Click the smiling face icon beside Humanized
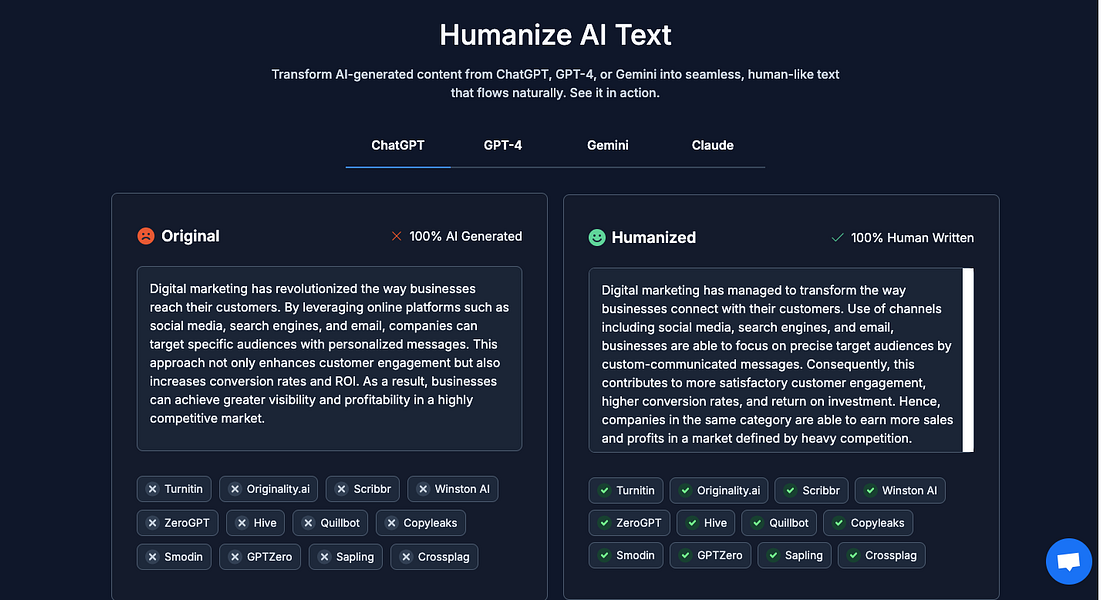The height and width of the screenshot is (600, 1111). [x=597, y=237]
